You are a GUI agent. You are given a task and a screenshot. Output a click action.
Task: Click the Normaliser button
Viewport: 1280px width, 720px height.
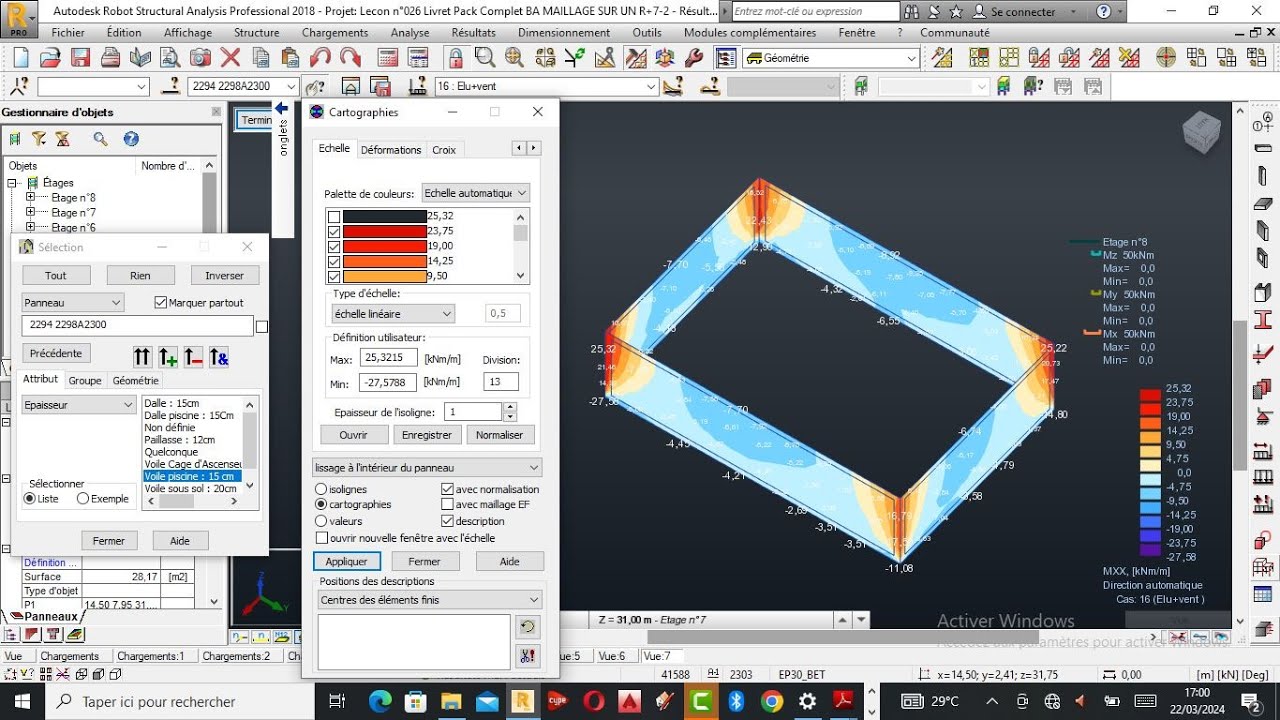coord(499,435)
